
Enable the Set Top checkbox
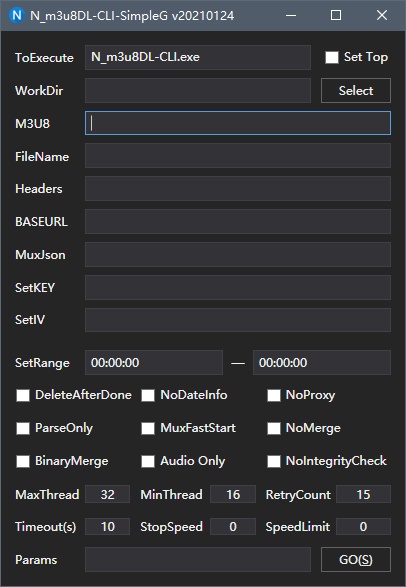coord(332,57)
